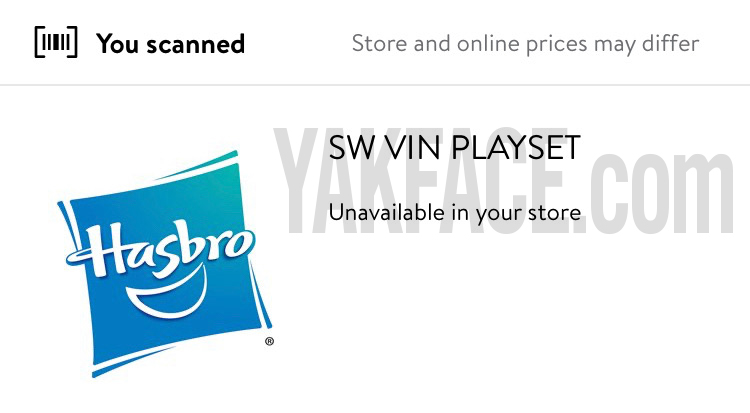Click the registered trademark symbol by logo
The width and height of the screenshot is (750, 413).
(269, 341)
